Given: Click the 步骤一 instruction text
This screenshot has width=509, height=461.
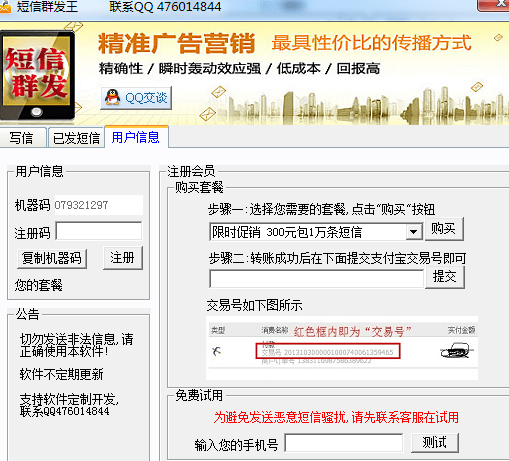Looking at the screenshot, I should coord(322,210).
